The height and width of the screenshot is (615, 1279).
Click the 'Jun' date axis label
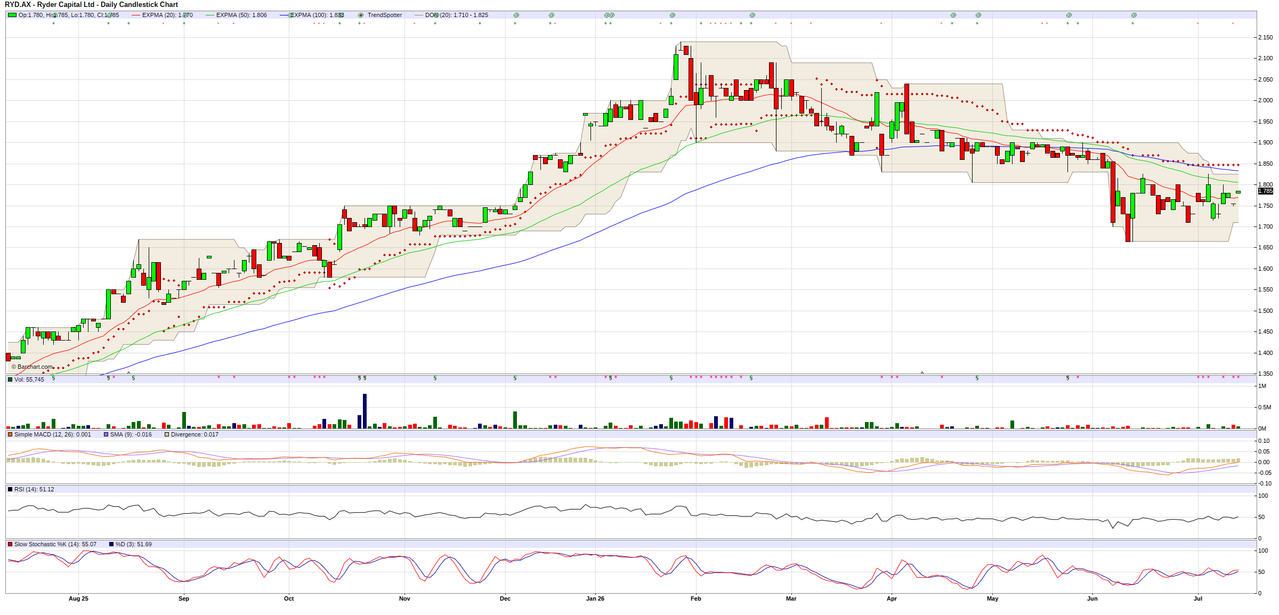[x=1094, y=599]
